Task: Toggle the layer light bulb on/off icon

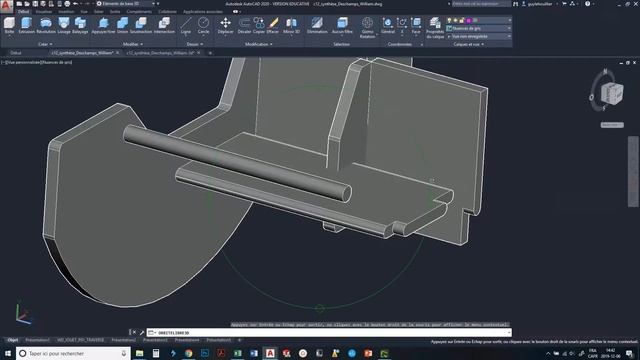Action: 449,20
